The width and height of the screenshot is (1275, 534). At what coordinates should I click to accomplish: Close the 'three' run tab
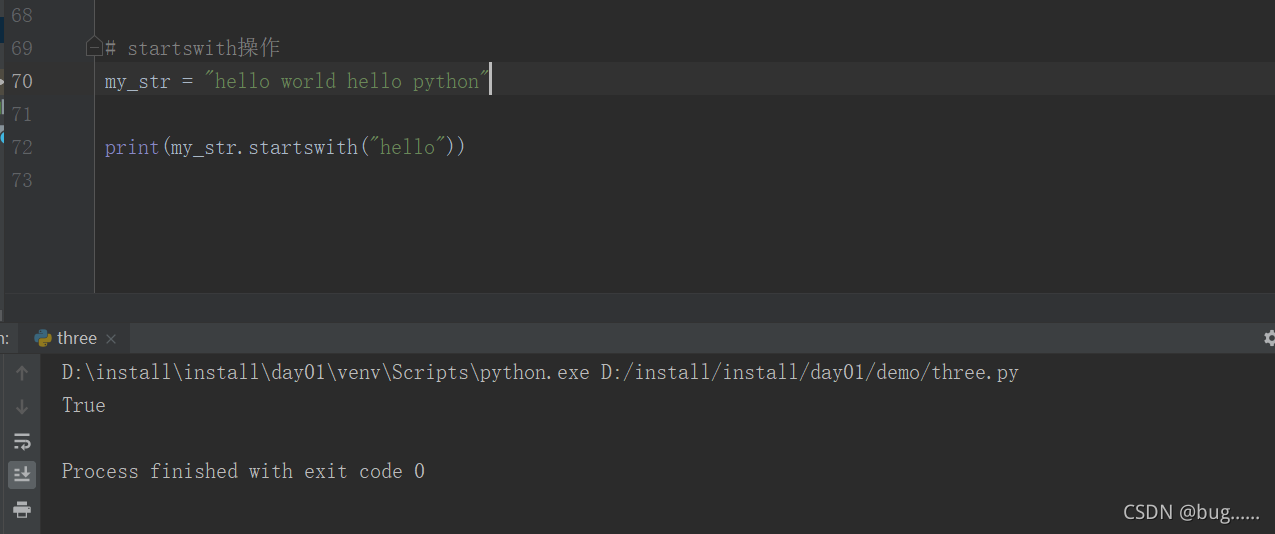[x=111, y=339]
